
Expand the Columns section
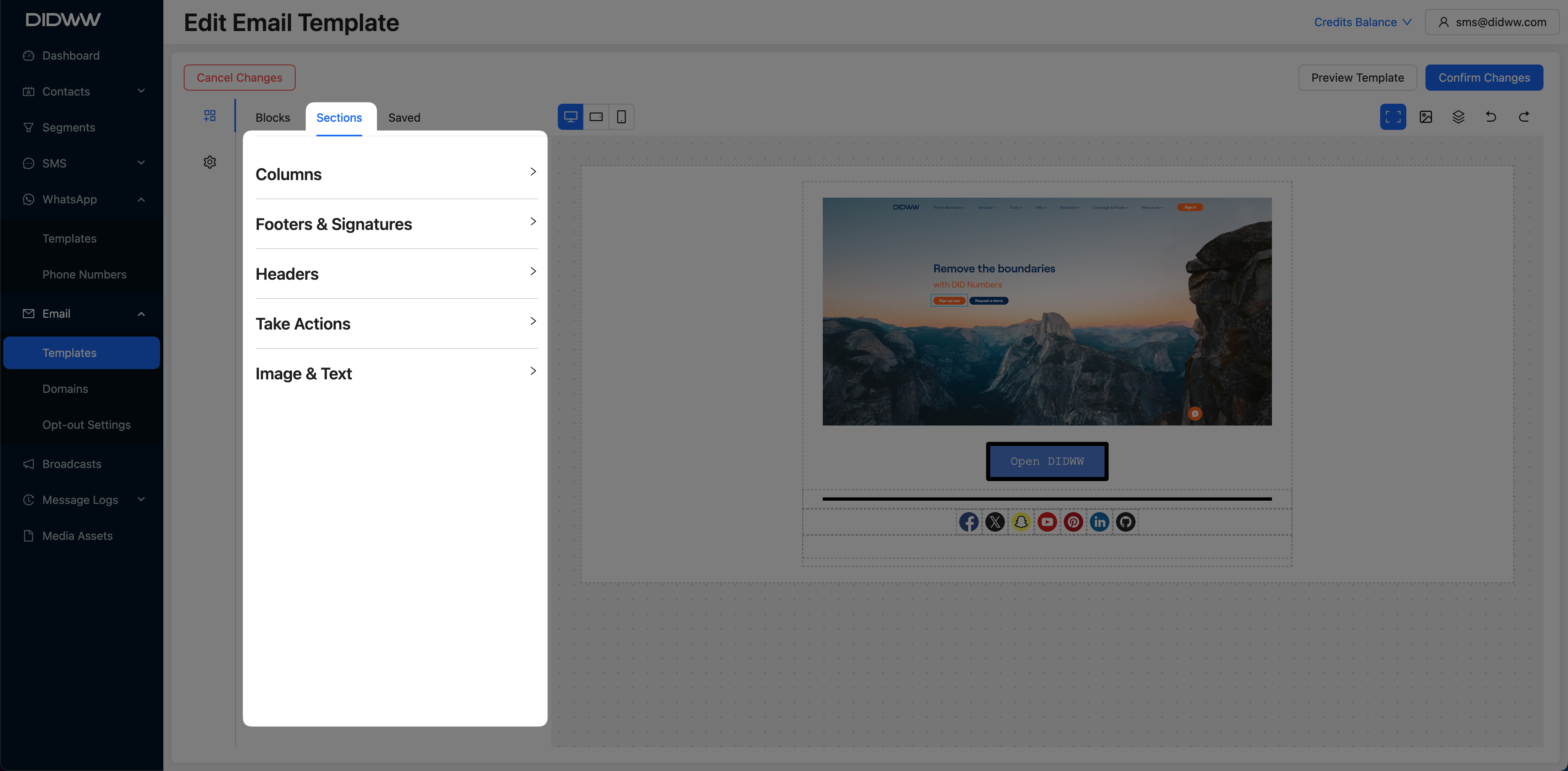[396, 174]
